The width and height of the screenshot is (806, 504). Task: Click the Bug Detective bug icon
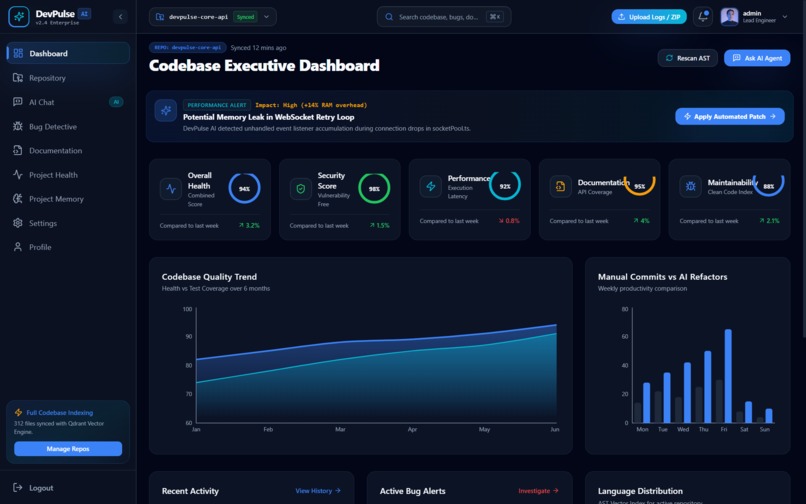18,126
